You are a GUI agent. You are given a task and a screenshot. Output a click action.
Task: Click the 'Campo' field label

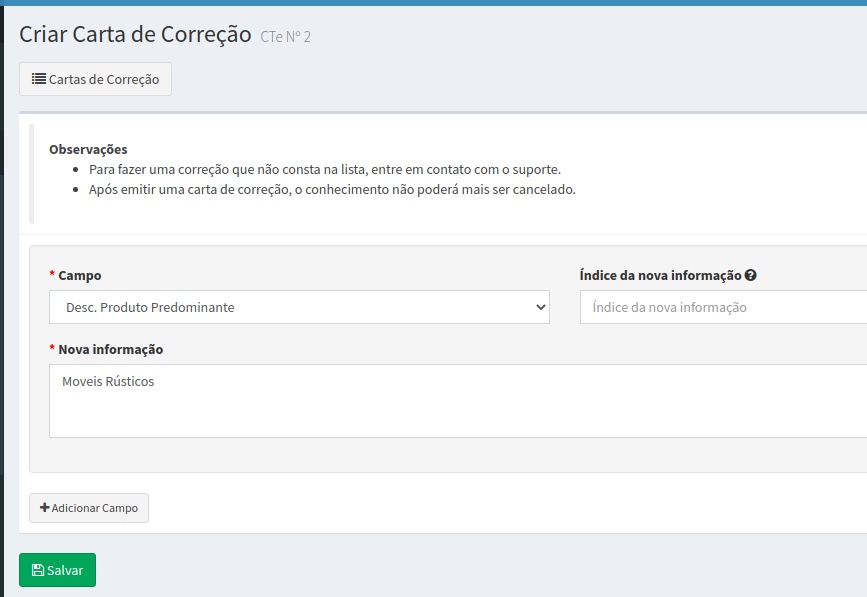click(80, 275)
